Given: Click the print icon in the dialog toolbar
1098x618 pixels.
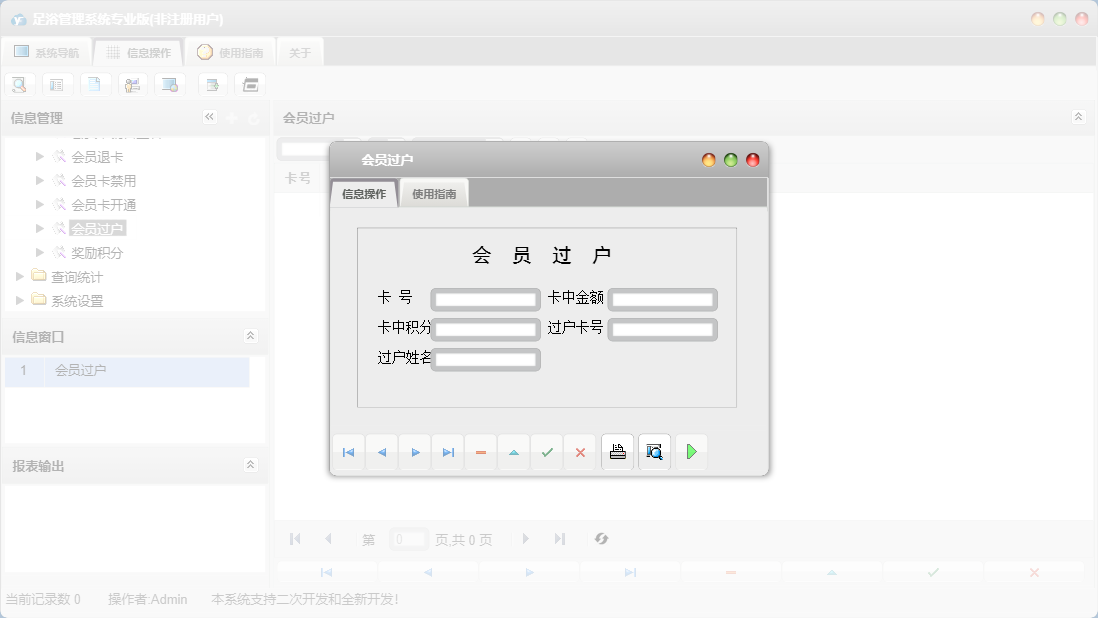Looking at the screenshot, I should pos(617,451).
